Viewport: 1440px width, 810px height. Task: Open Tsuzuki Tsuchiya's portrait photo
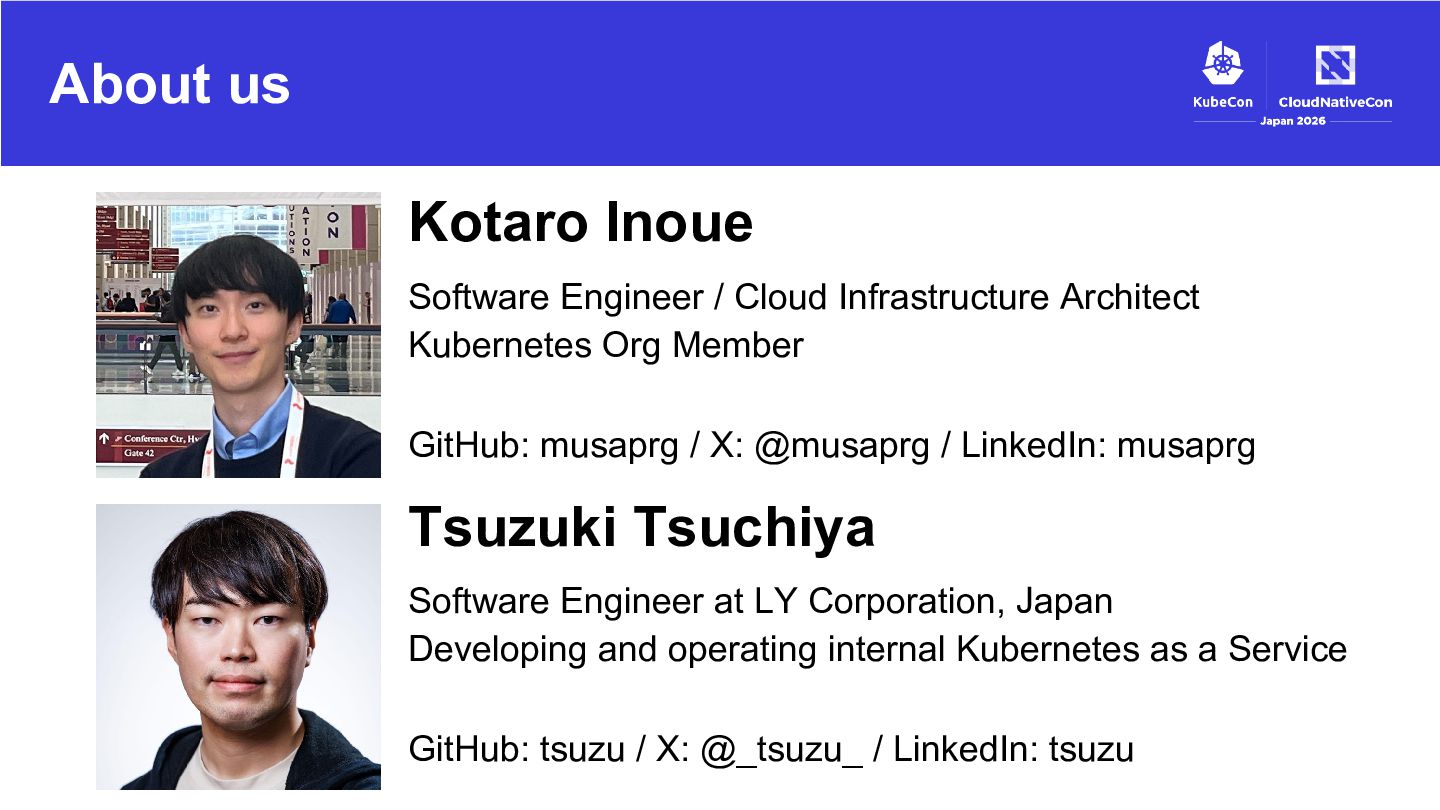coord(238,647)
